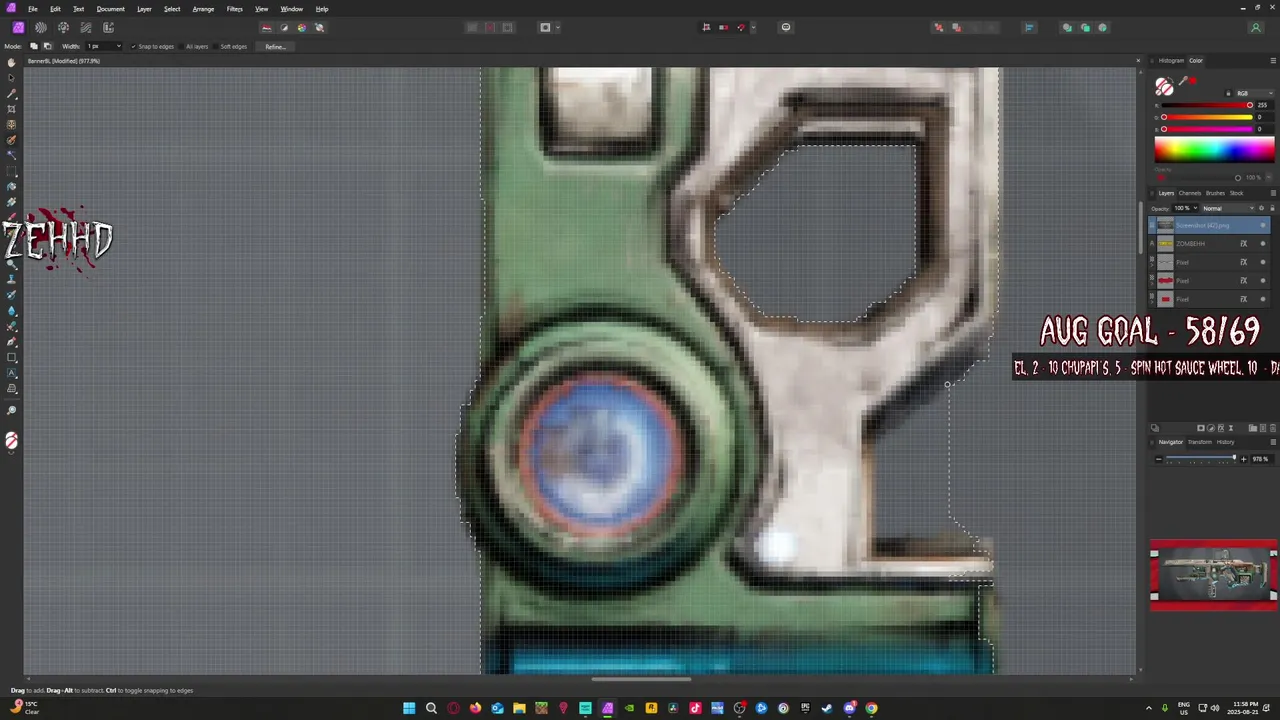Open the Color panel options menu

point(1273,60)
